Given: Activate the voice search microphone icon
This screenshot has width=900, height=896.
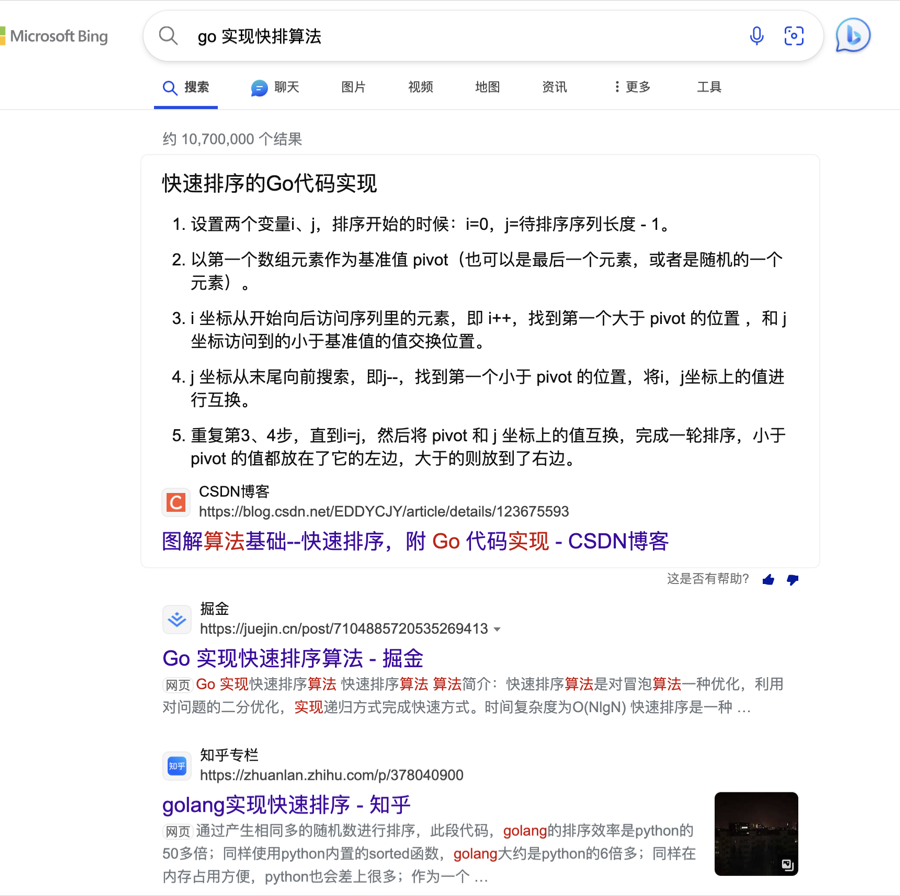Looking at the screenshot, I should (x=757, y=35).
